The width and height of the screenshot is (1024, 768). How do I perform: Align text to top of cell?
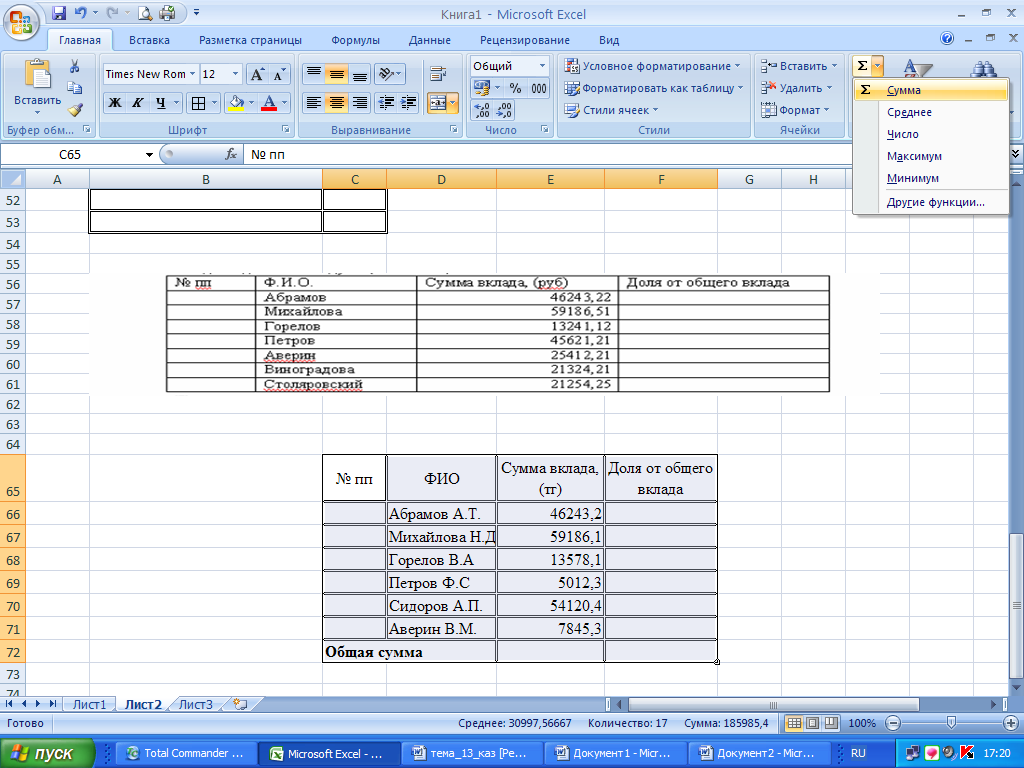[313, 74]
